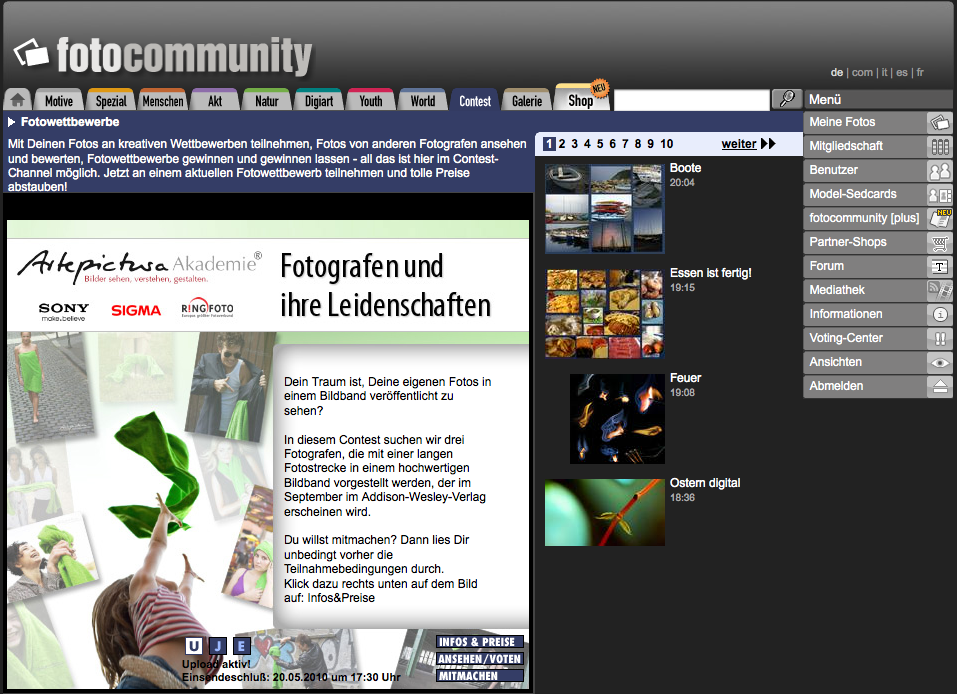Open the Ostern digital thumbnail
This screenshot has width=957, height=694.
(605, 512)
